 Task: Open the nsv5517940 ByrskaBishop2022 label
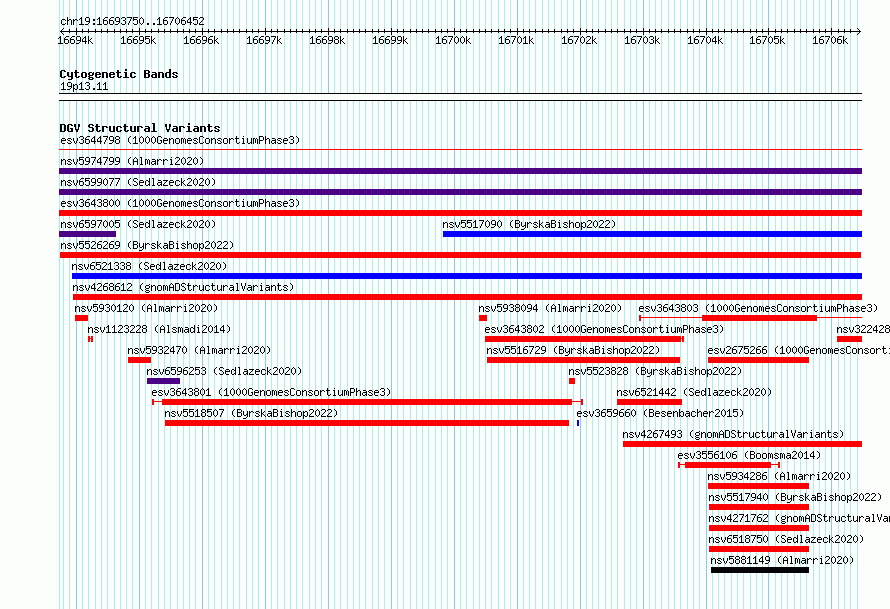pyautogui.click(x=795, y=497)
